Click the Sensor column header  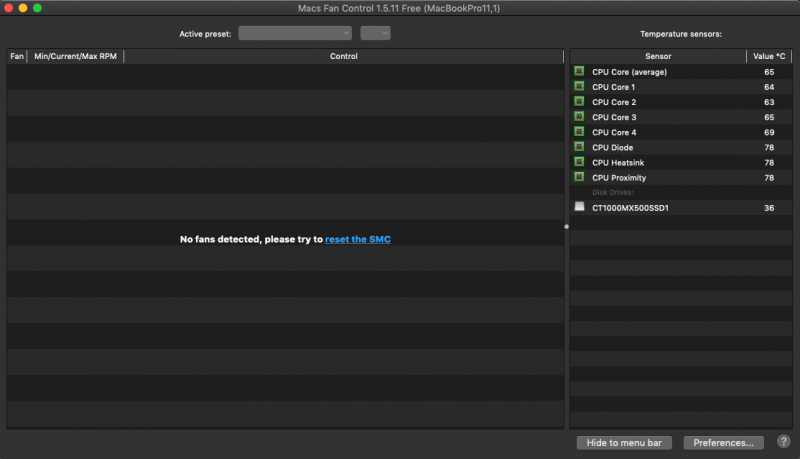(x=658, y=56)
